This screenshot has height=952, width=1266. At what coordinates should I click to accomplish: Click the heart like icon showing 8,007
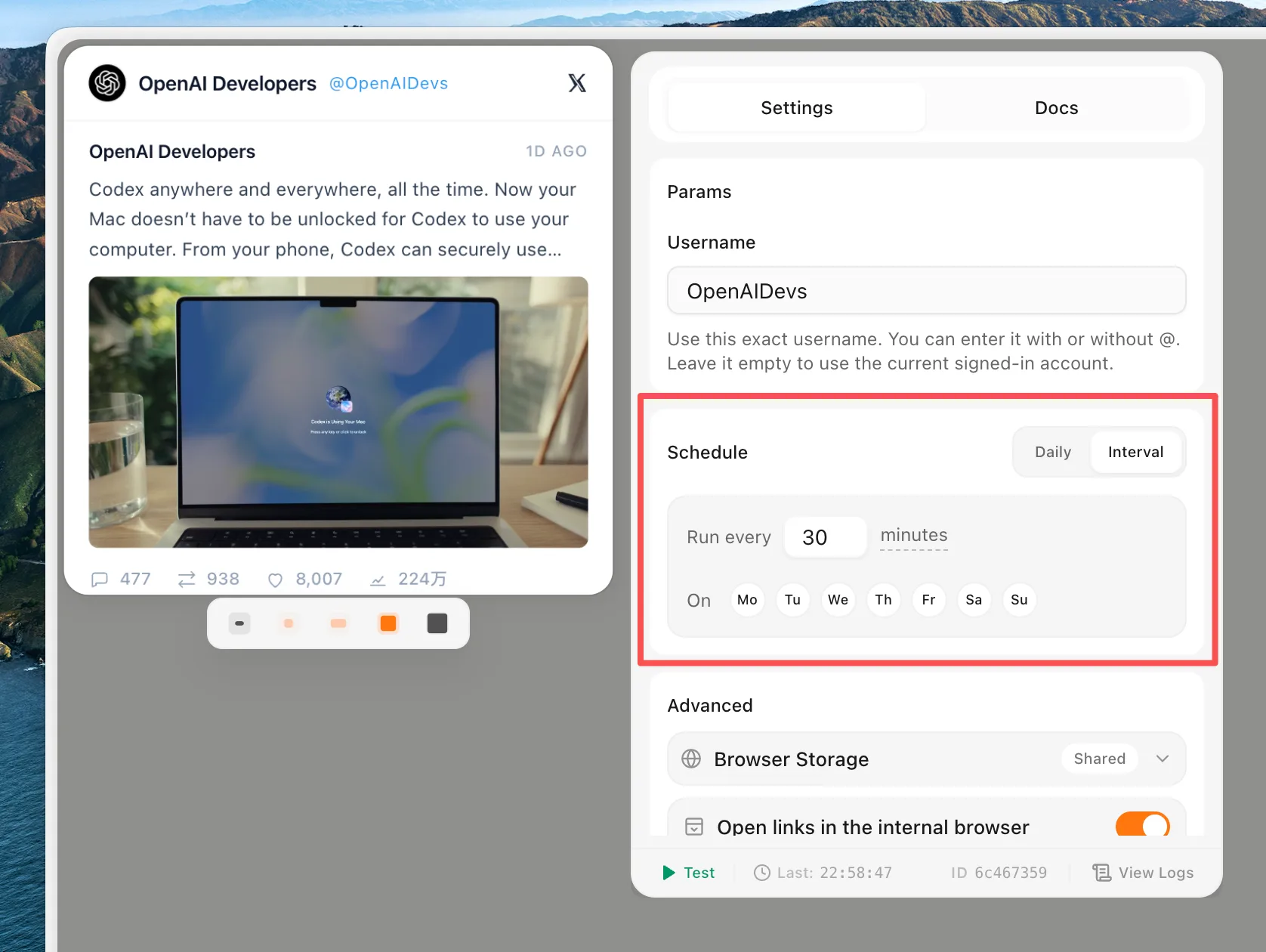click(276, 580)
